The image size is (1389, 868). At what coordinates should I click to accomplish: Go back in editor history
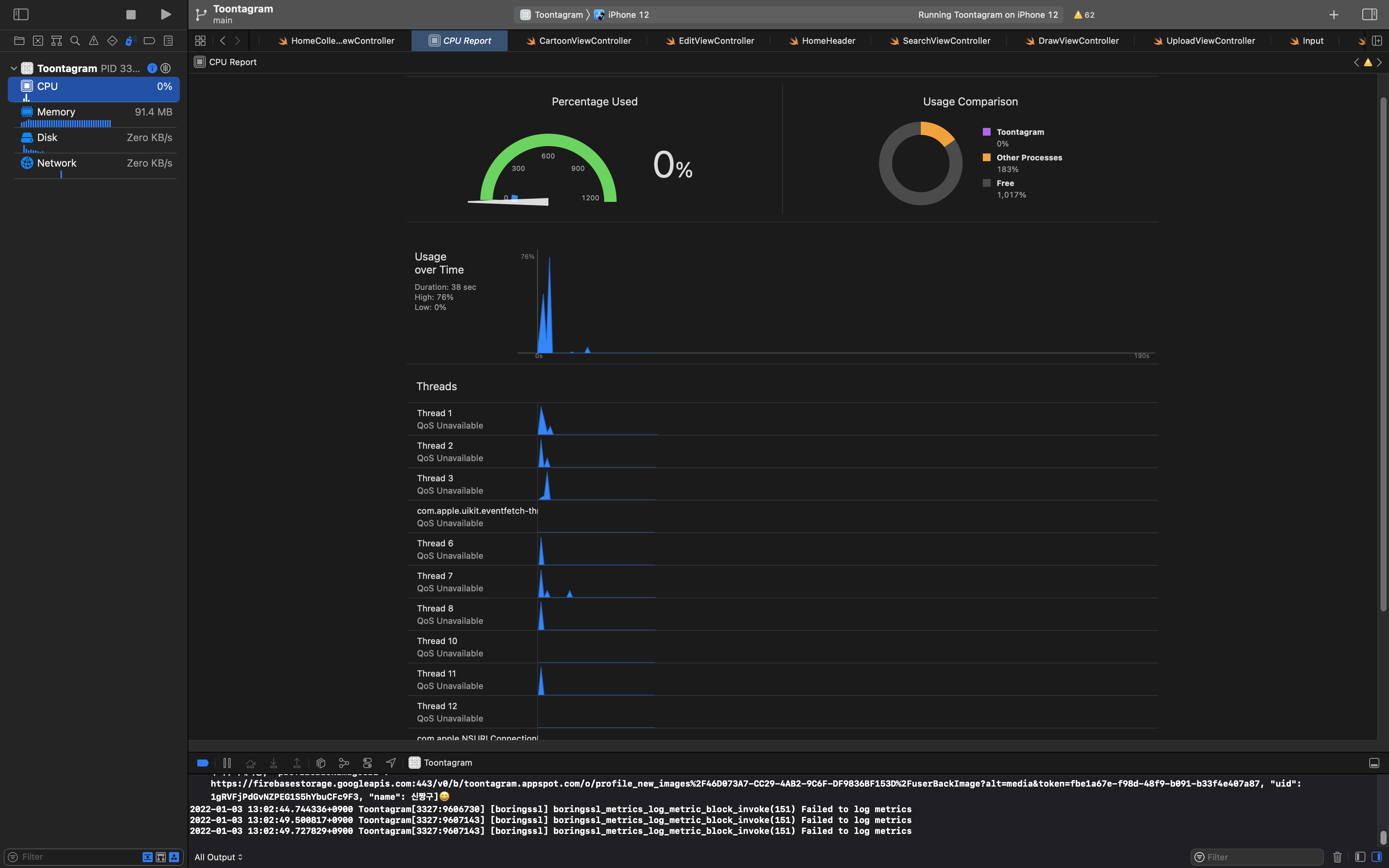click(x=223, y=41)
